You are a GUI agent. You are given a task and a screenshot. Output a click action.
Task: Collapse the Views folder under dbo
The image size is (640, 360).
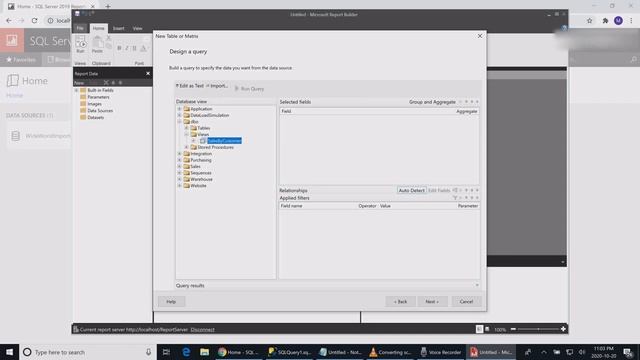pyautogui.click(x=187, y=134)
